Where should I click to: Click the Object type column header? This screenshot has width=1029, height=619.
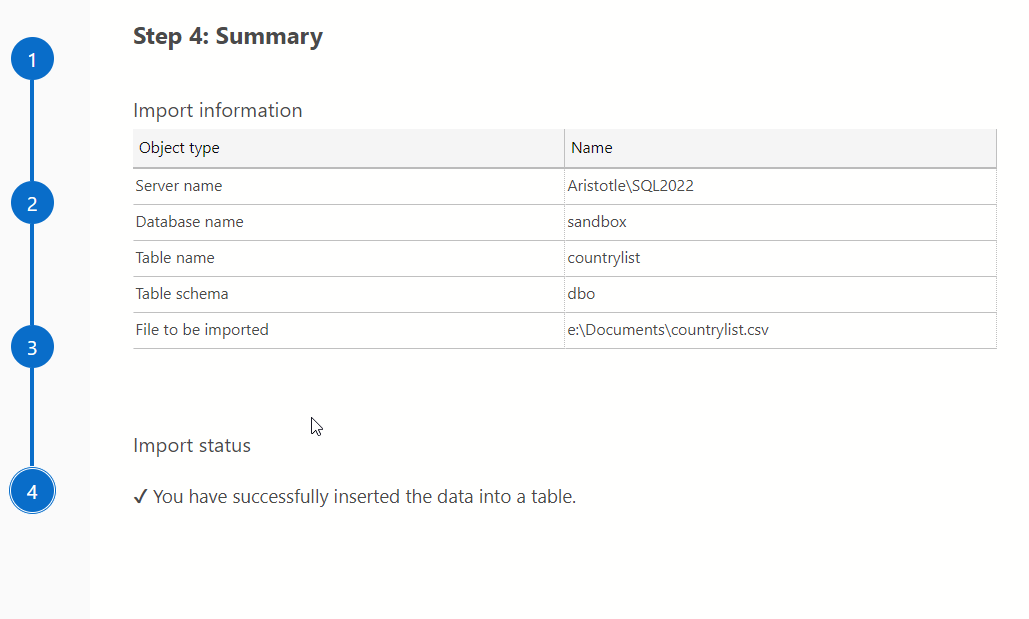[x=179, y=148]
